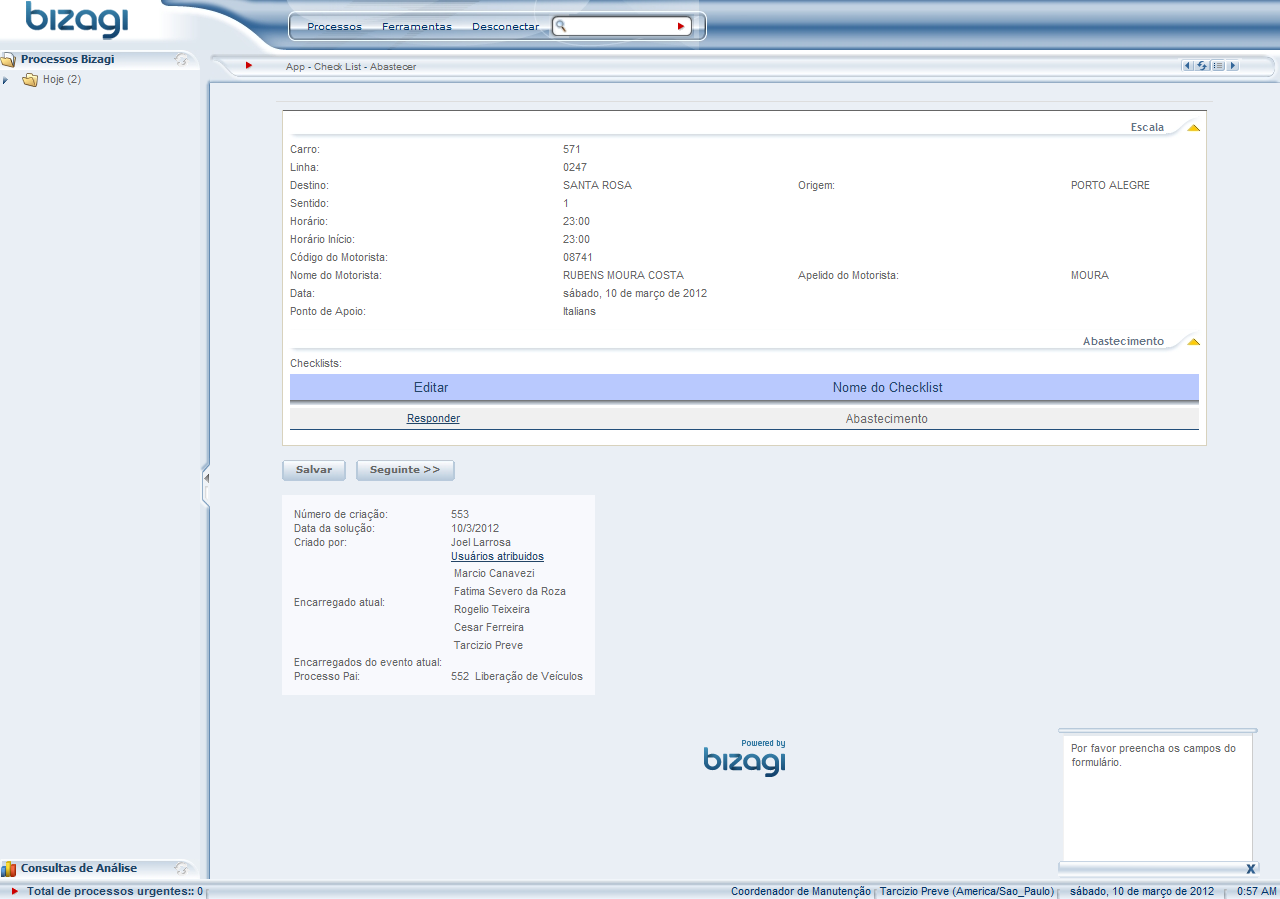Click the Responder link
This screenshot has height=899, width=1280.
pos(433,419)
